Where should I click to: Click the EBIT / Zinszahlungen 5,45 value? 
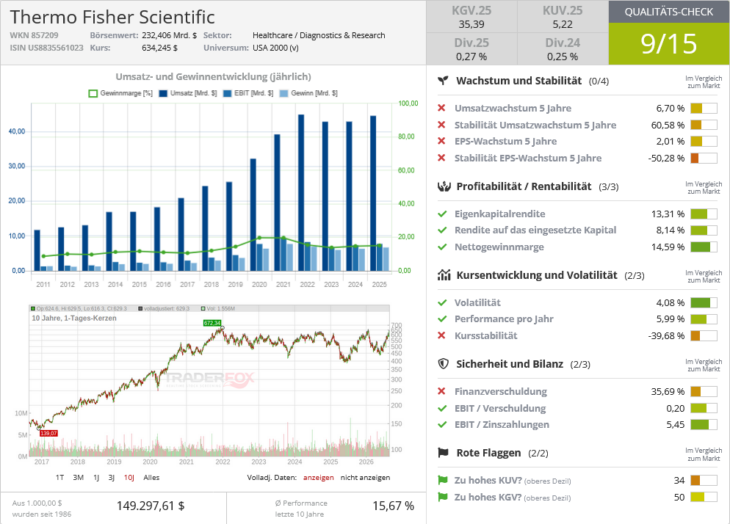point(676,424)
